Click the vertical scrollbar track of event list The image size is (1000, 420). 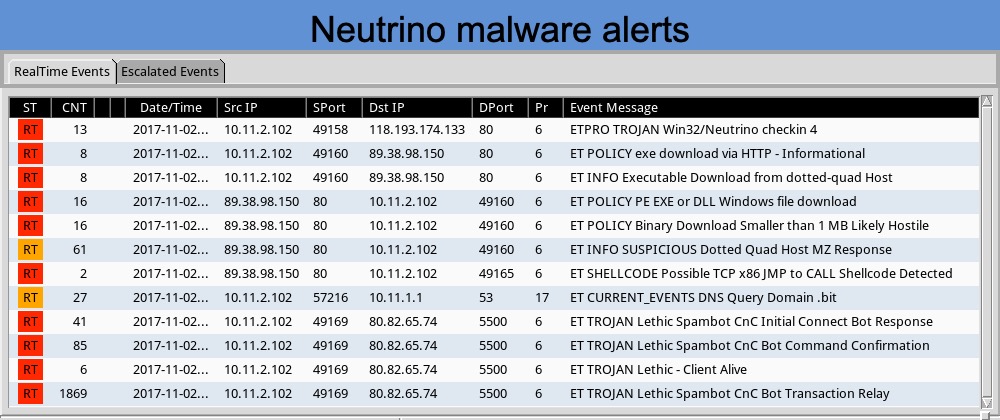987,255
